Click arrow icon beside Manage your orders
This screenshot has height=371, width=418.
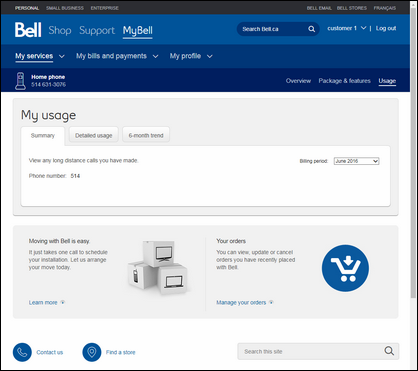coord(271,302)
